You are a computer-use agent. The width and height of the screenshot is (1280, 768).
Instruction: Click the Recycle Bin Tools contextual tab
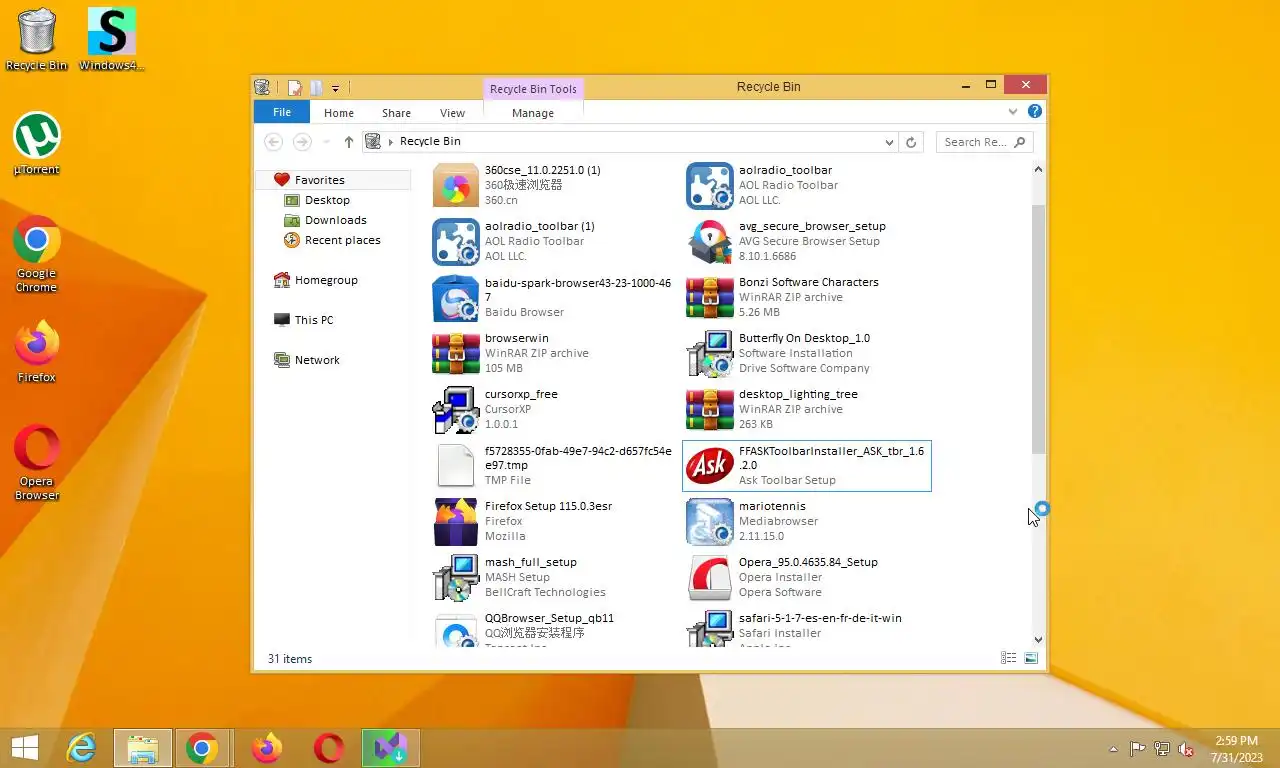point(533,89)
